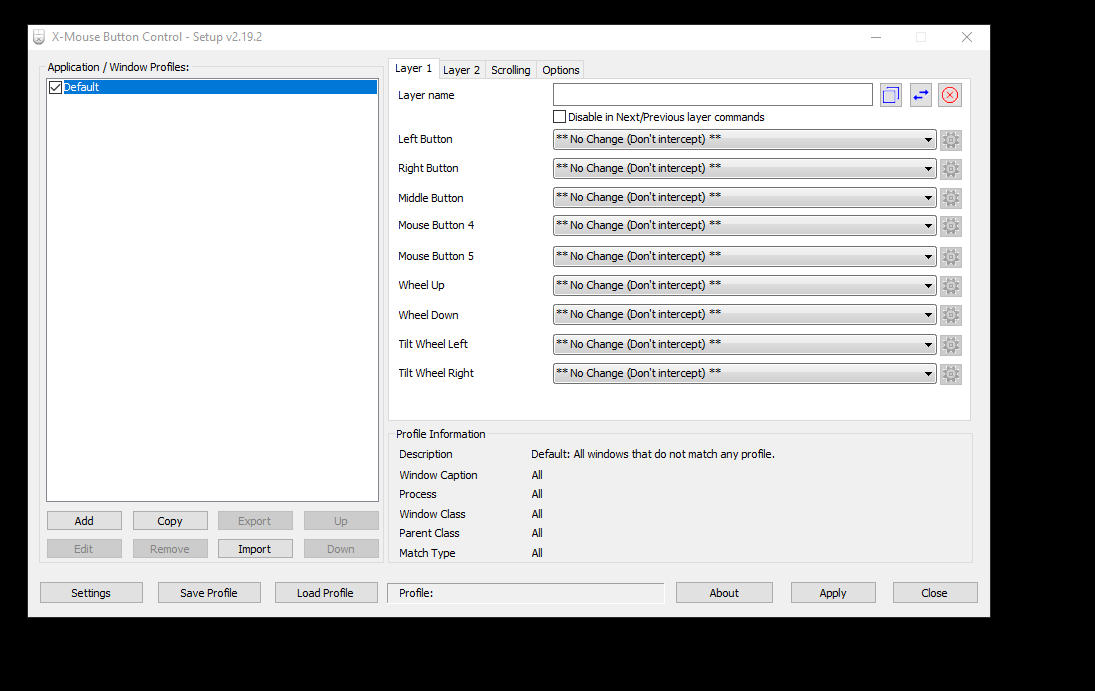
Task: Click the Add profile button
Action: coord(84,521)
